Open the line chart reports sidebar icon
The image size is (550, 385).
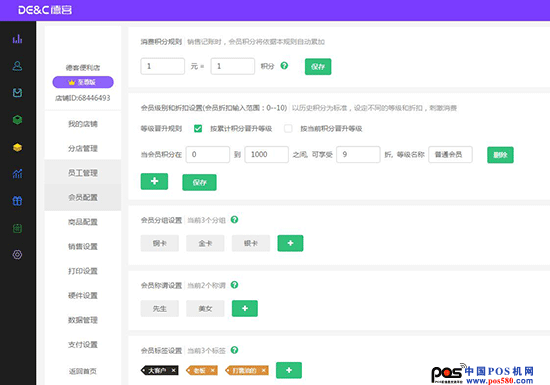click(x=17, y=174)
